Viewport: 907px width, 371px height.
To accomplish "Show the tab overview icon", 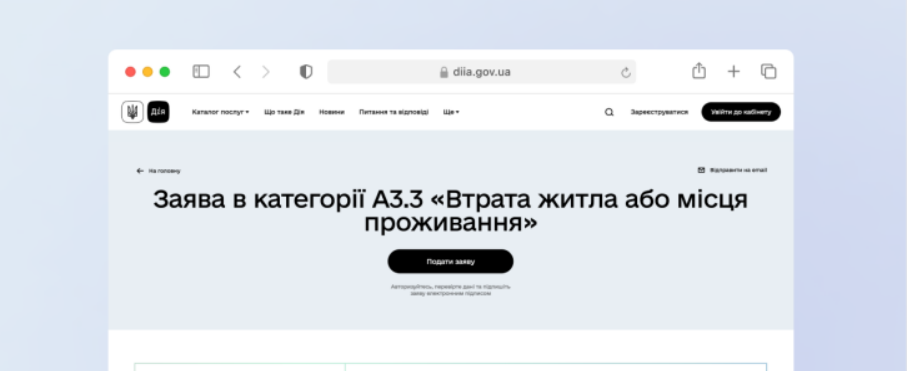I will pyautogui.click(x=768, y=72).
